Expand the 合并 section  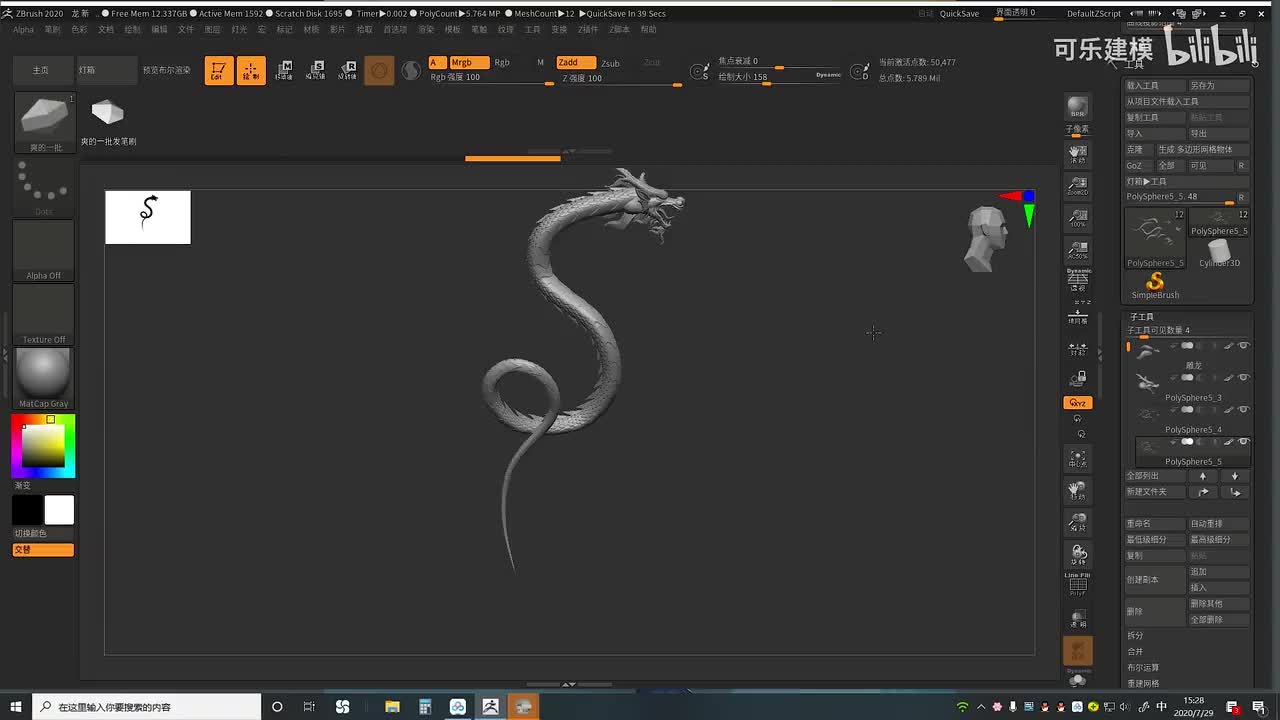[x=1135, y=651]
